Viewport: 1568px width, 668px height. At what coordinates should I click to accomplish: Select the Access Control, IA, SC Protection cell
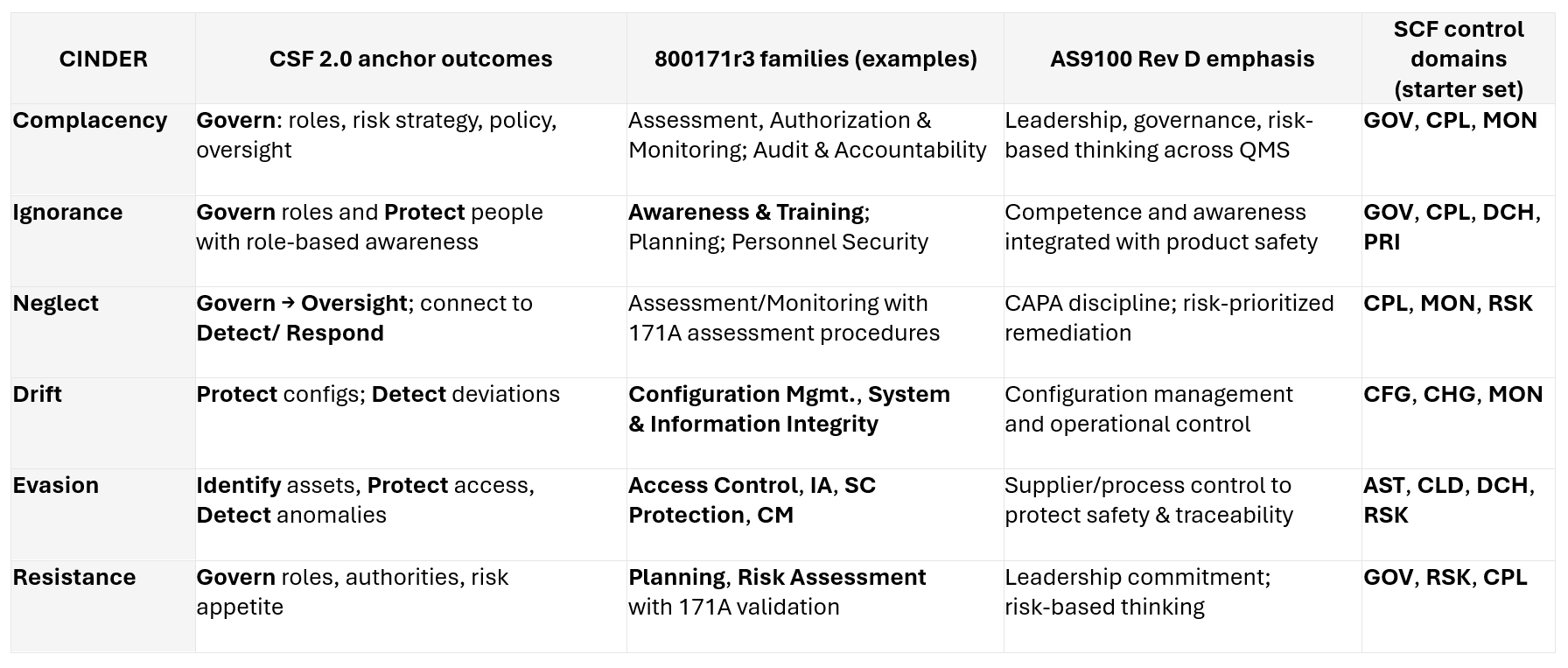click(x=752, y=500)
